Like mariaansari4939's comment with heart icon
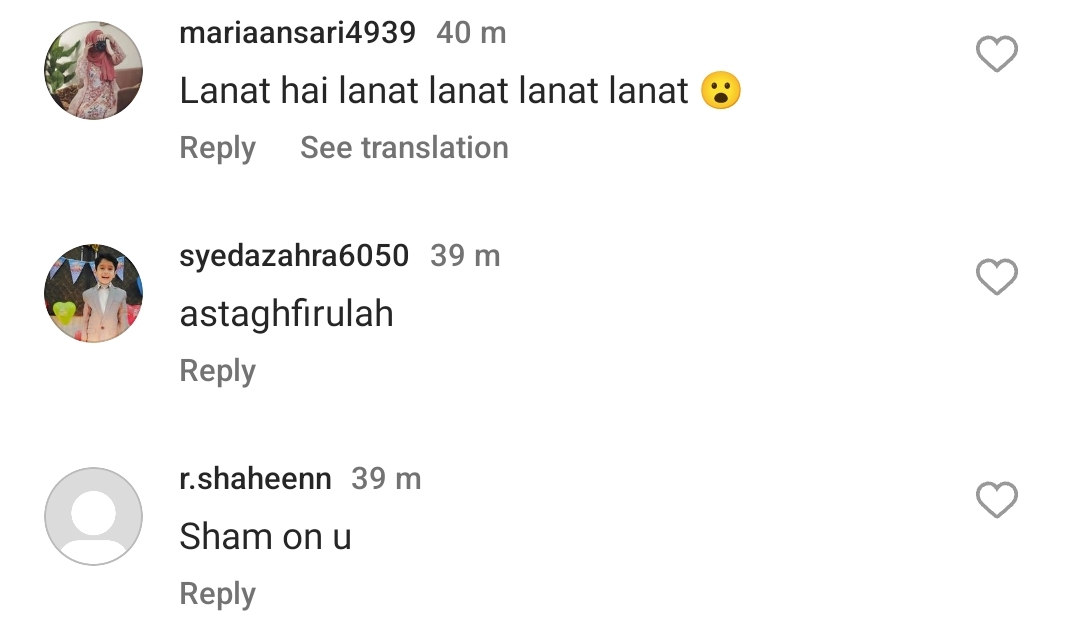The image size is (1080, 628). [996, 54]
